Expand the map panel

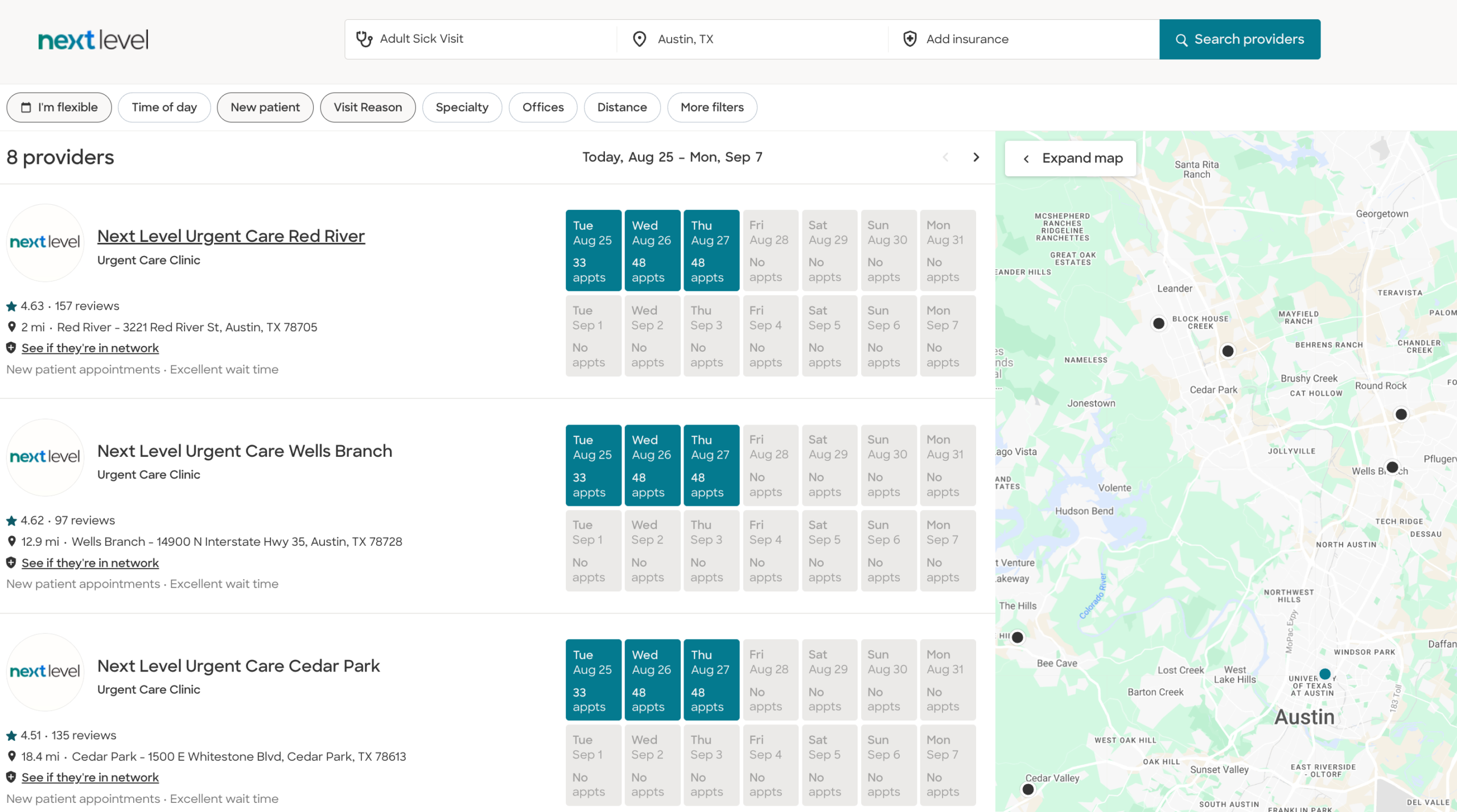point(1071,158)
